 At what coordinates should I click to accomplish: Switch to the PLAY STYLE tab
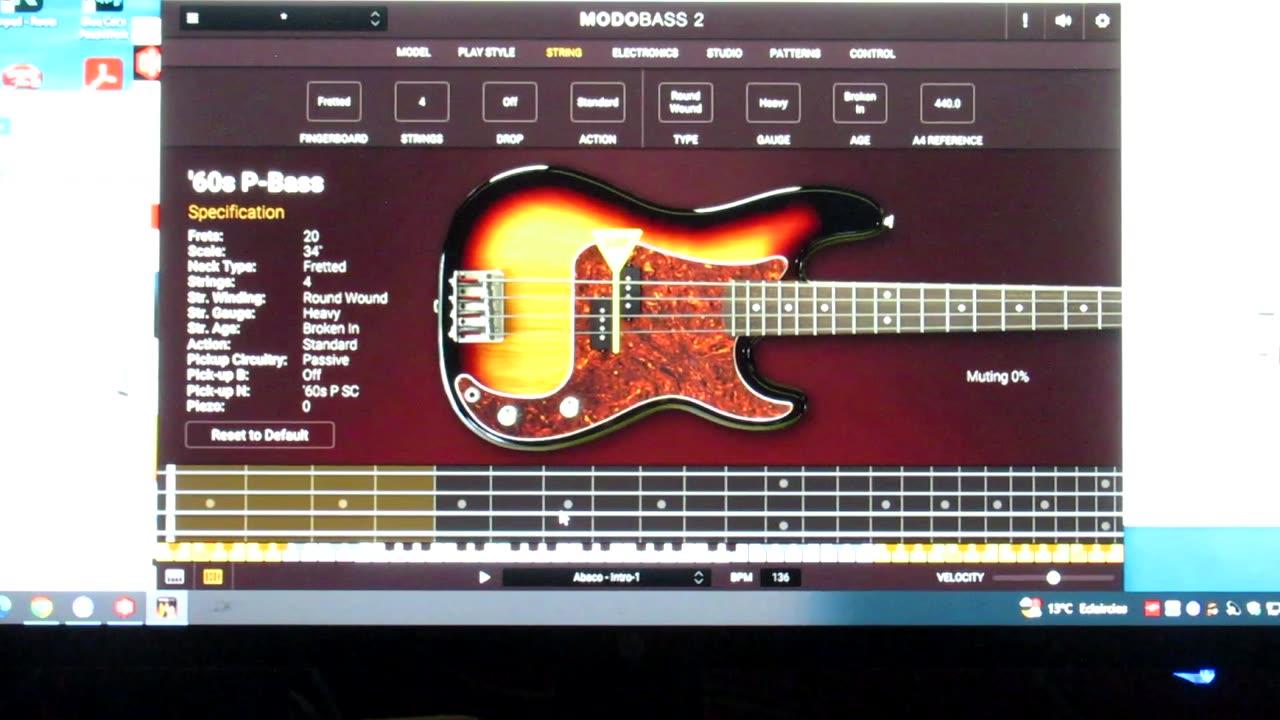[x=486, y=53]
